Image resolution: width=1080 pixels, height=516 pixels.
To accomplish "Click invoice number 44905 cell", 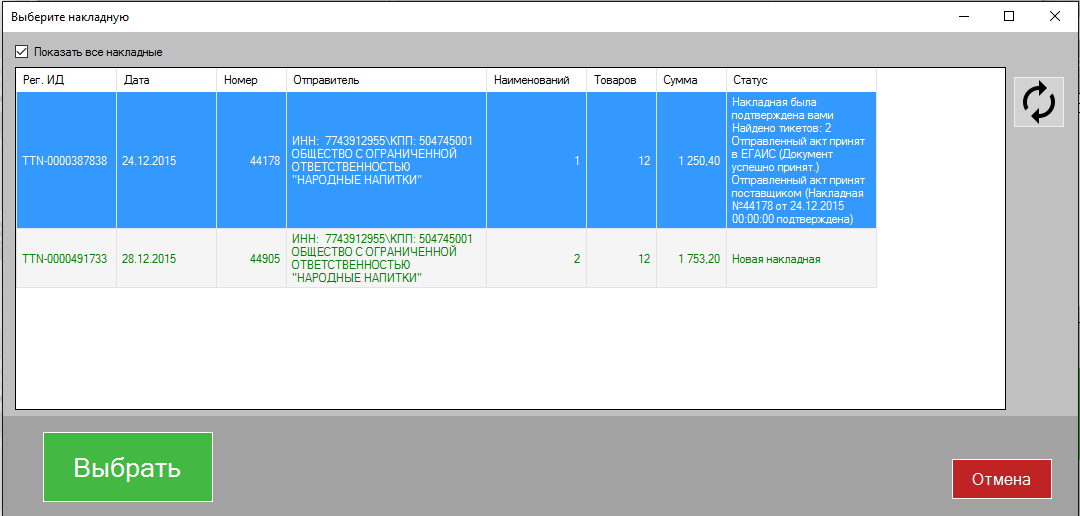I will coord(251,258).
